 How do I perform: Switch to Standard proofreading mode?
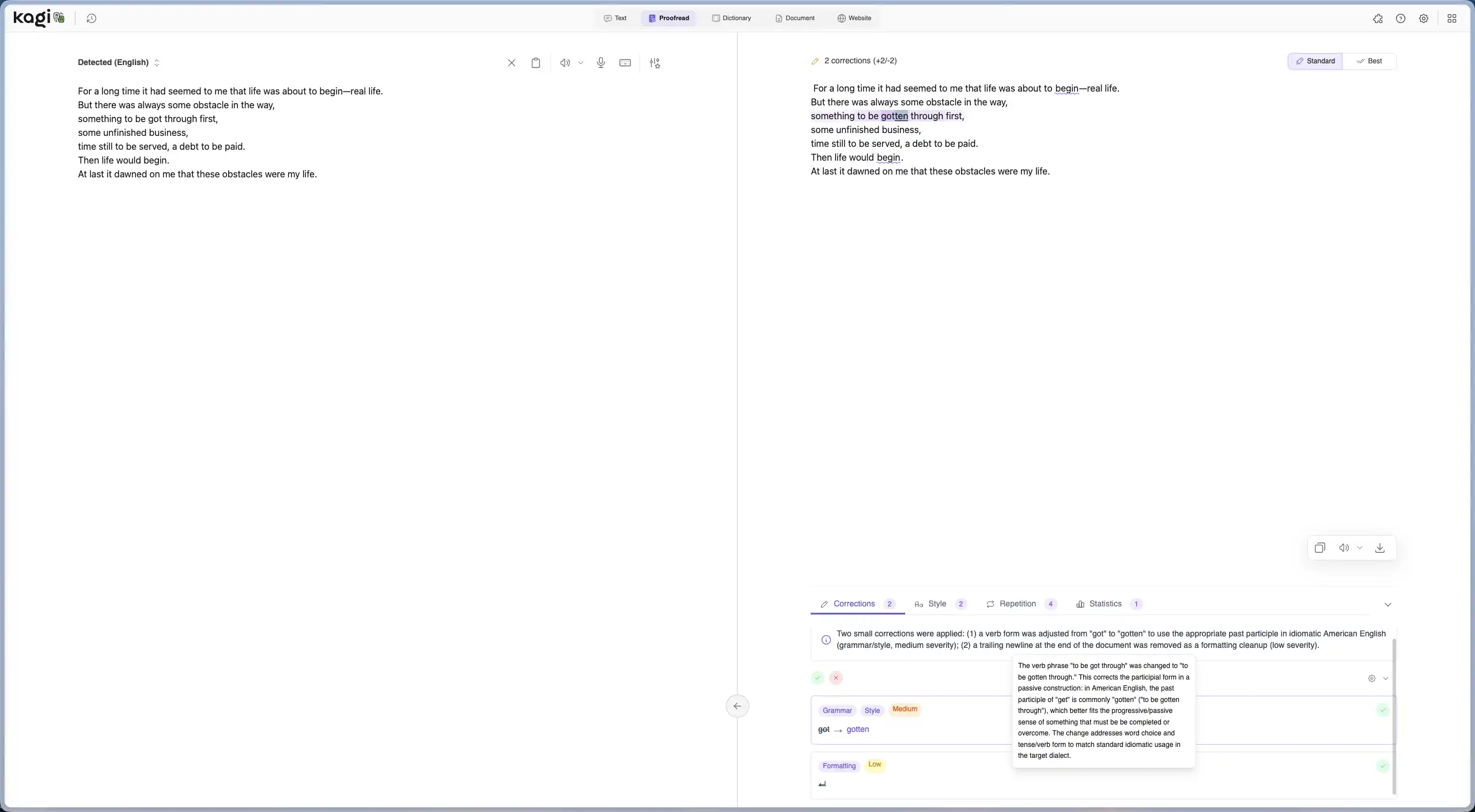[x=1315, y=61]
